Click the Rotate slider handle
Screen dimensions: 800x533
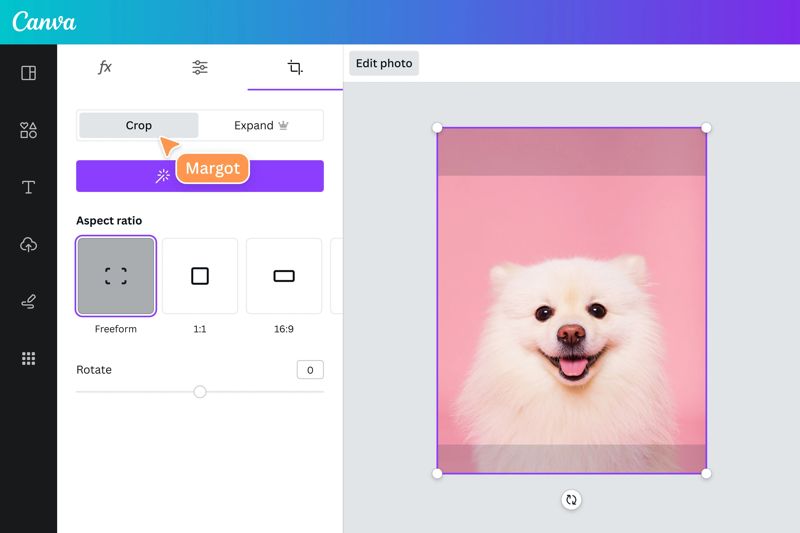click(x=200, y=392)
